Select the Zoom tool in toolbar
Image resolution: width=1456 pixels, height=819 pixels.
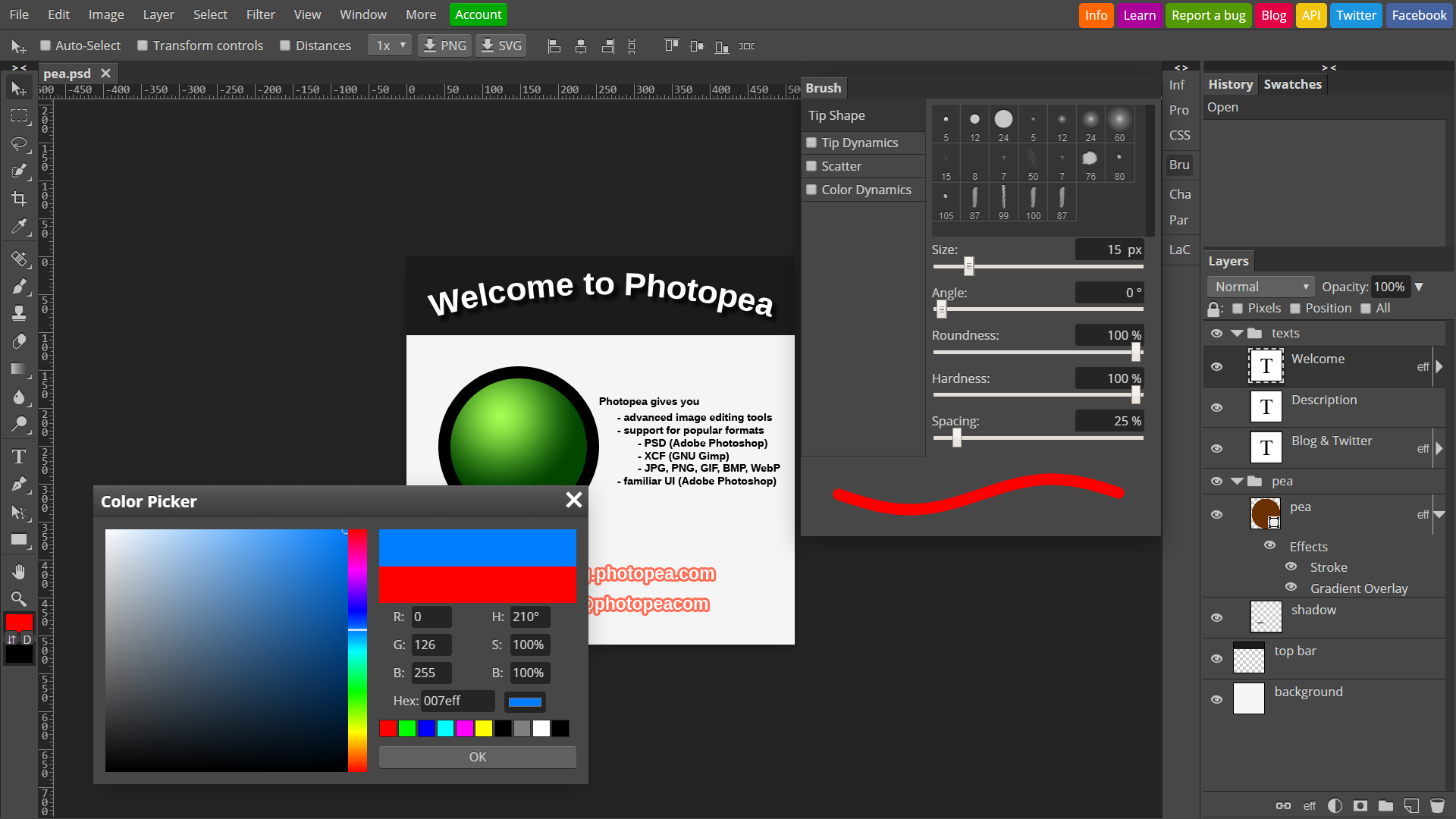coord(18,598)
